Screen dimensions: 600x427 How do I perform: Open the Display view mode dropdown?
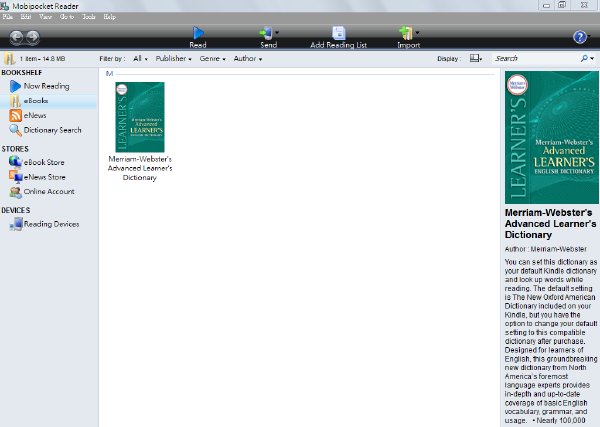476,58
